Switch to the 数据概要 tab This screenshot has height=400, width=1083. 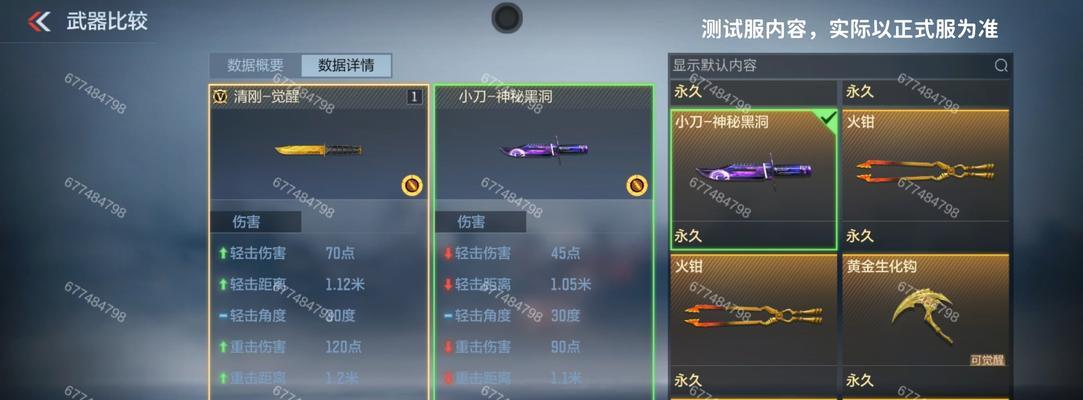pyautogui.click(x=256, y=66)
